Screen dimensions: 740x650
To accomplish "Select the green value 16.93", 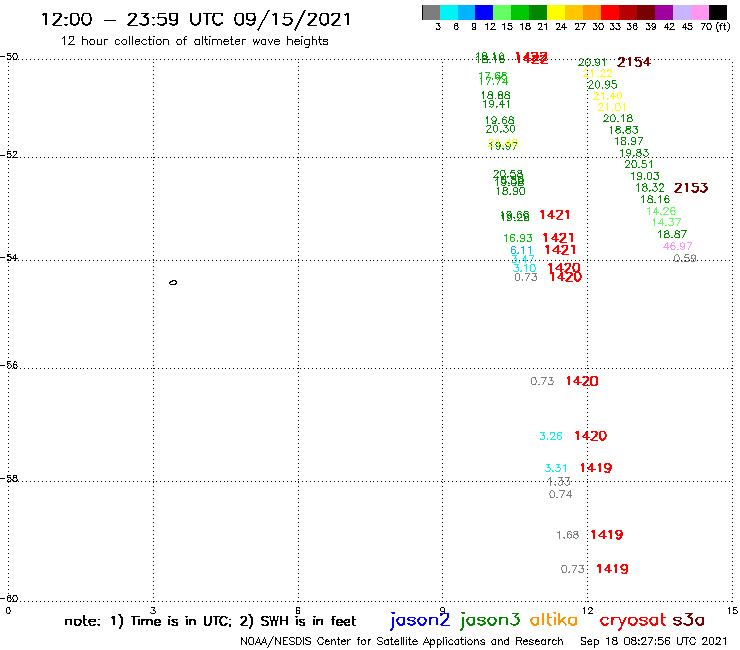I will 518,238.
